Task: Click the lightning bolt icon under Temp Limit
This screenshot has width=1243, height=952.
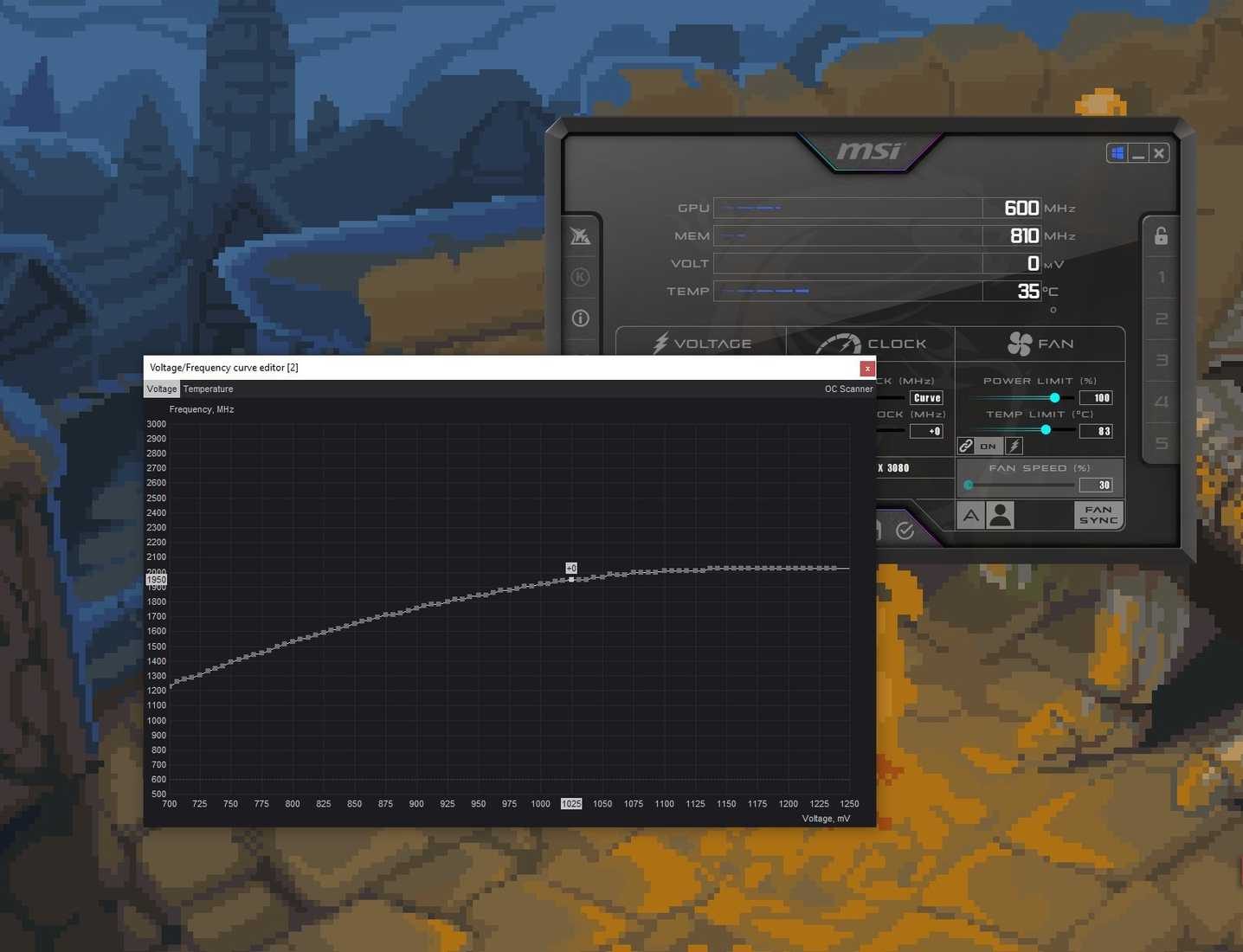Action: pyautogui.click(x=1014, y=445)
